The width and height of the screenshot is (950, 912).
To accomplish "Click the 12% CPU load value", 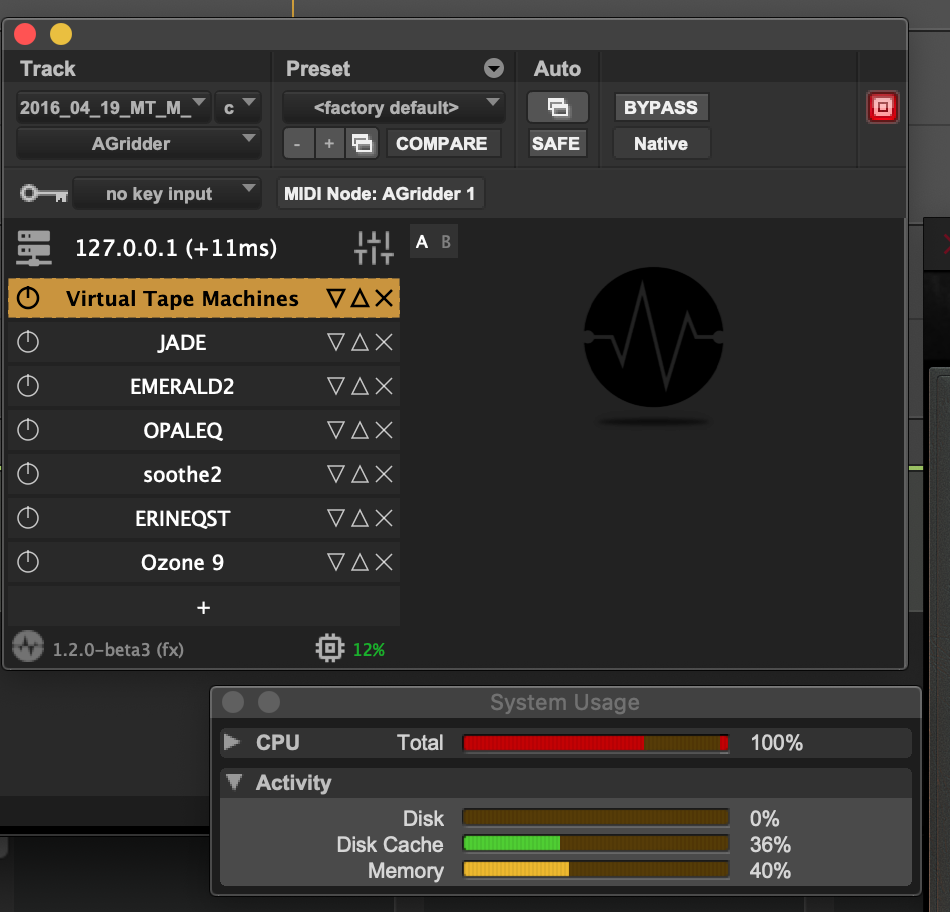I will (369, 650).
